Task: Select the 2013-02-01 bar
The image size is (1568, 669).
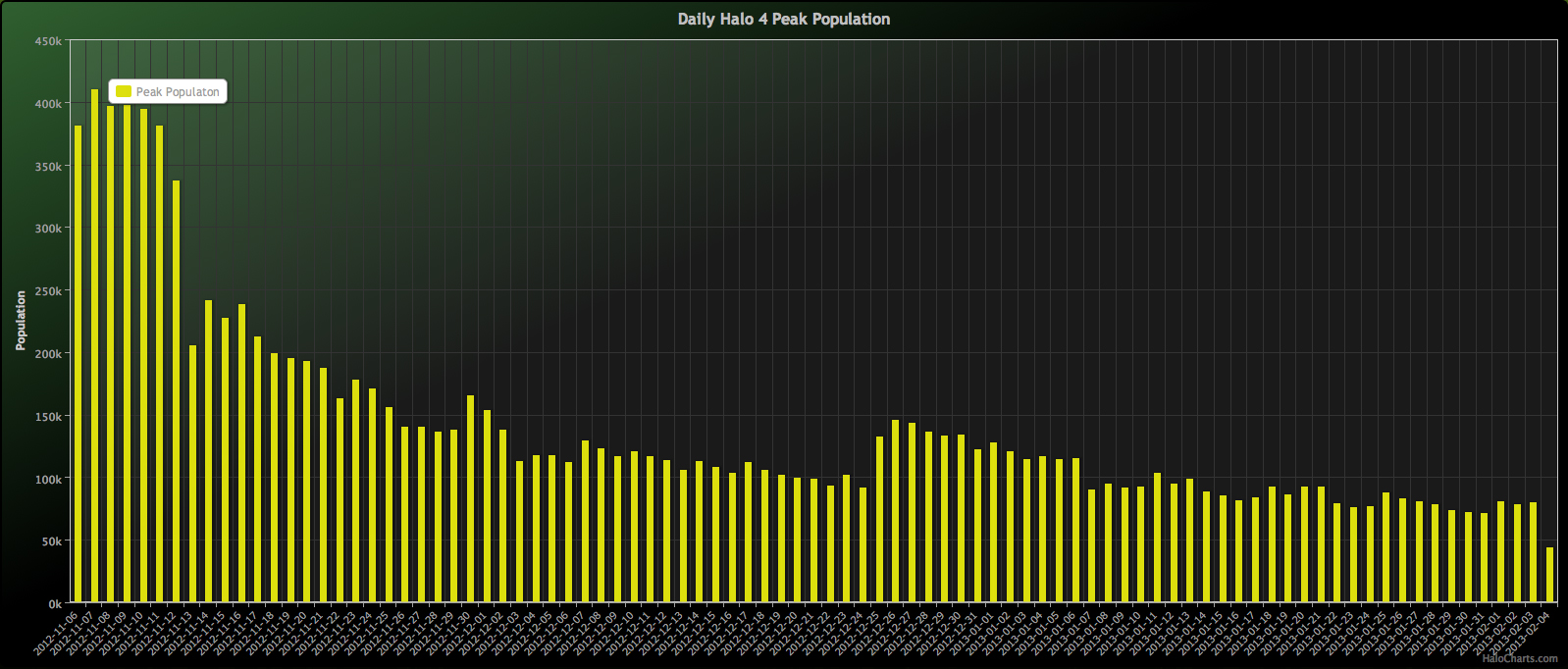Action: [1501, 551]
